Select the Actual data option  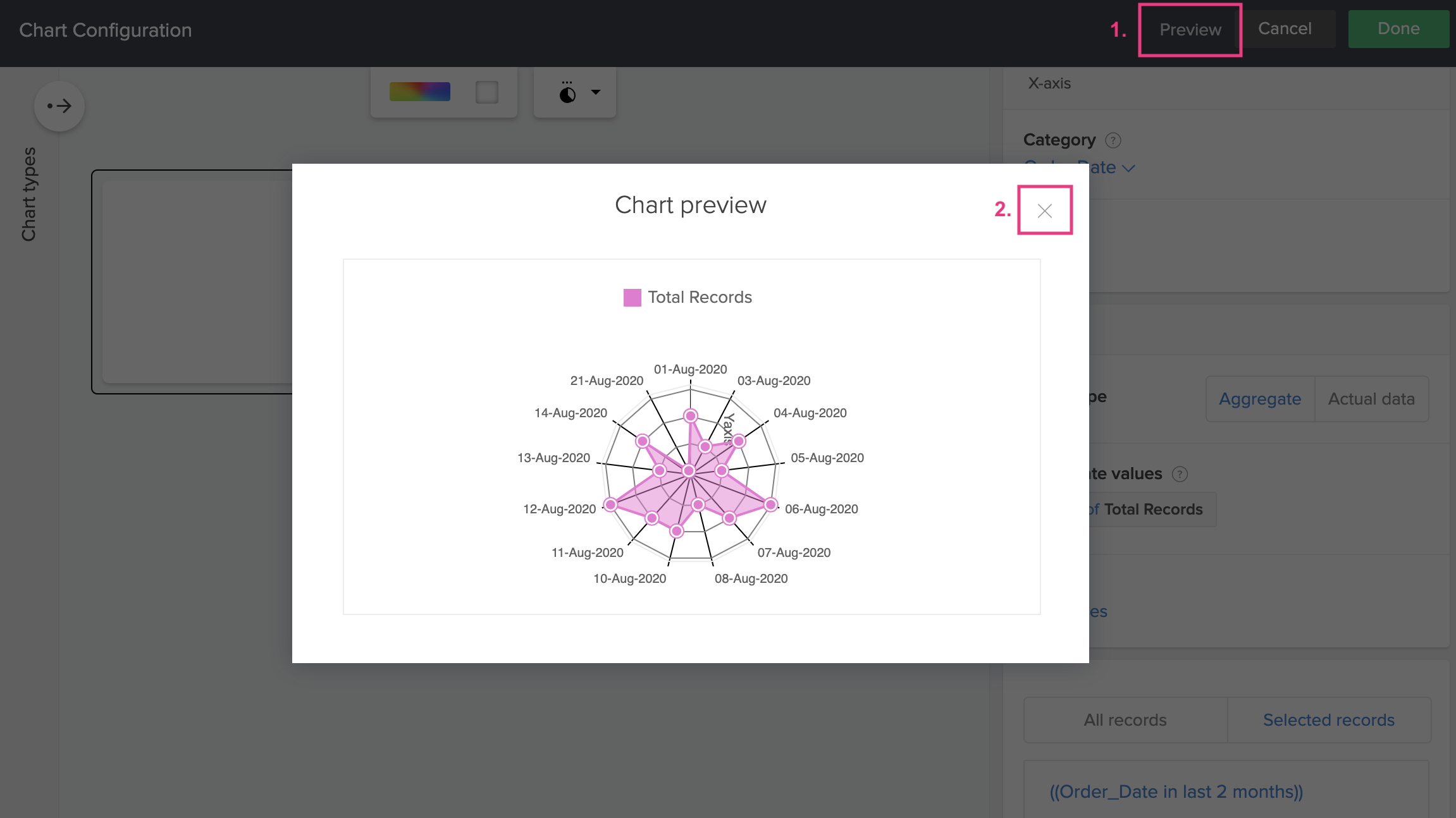tap(1371, 399)
